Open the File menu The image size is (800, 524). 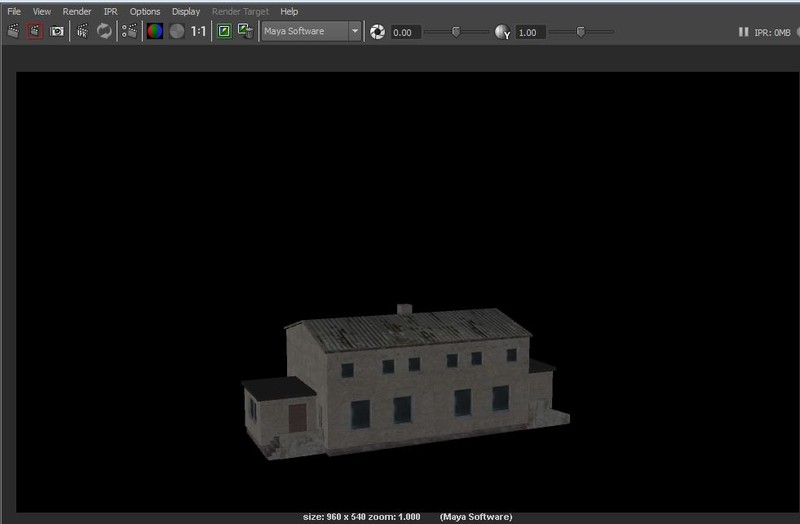click(x=14, y=11)
